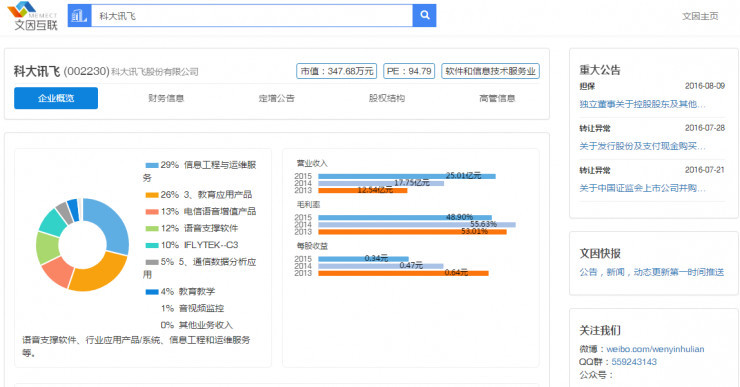Click the 毛利率 chart title

point(308,204)
